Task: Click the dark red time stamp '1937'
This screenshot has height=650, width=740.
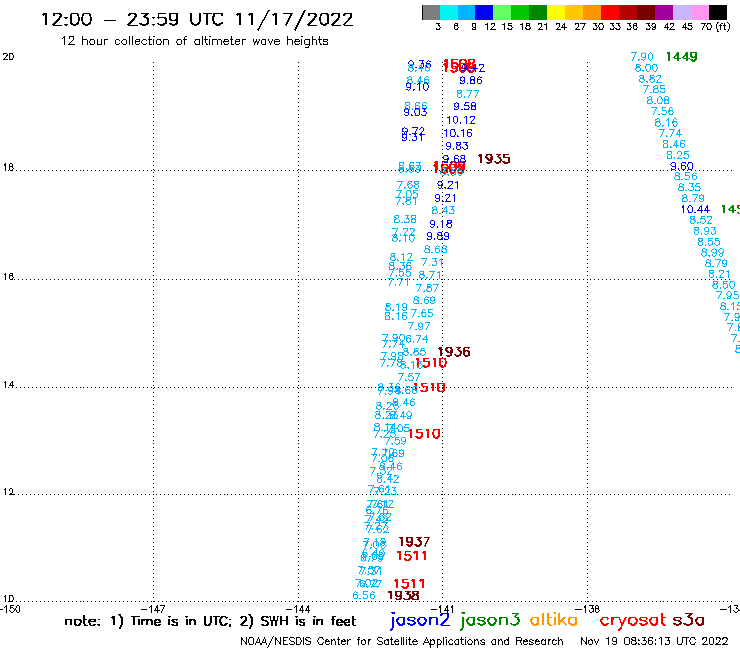Action: click(414, 542)
